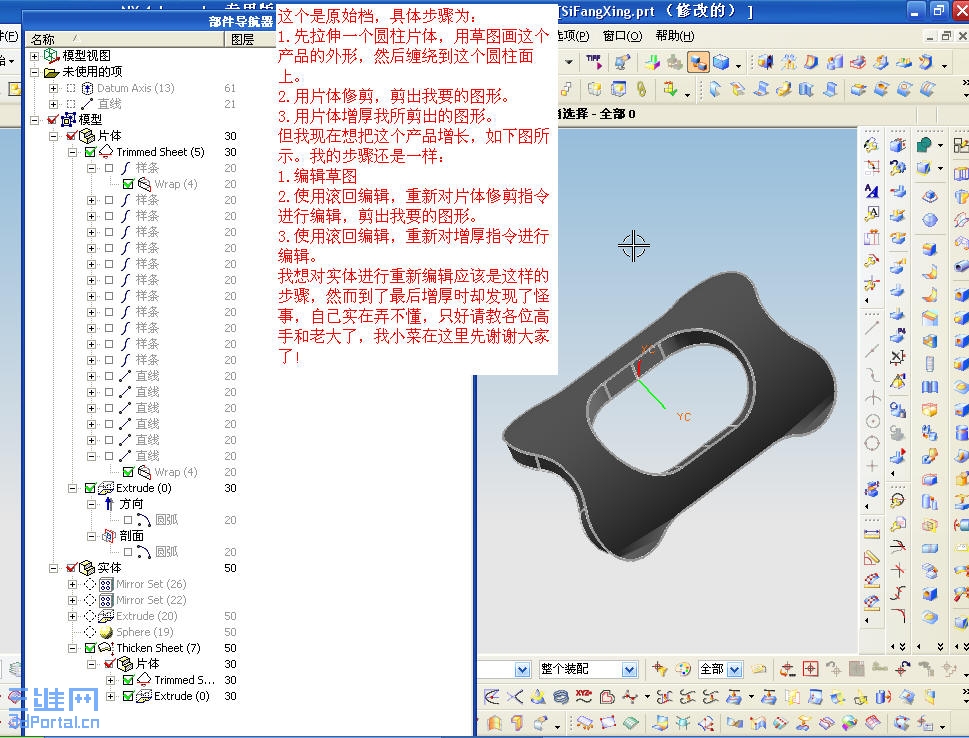Expand the Mirror Set (22) node
Image resolution: width=969 pixels, height=738 pixels.
(x=72, y=600)
